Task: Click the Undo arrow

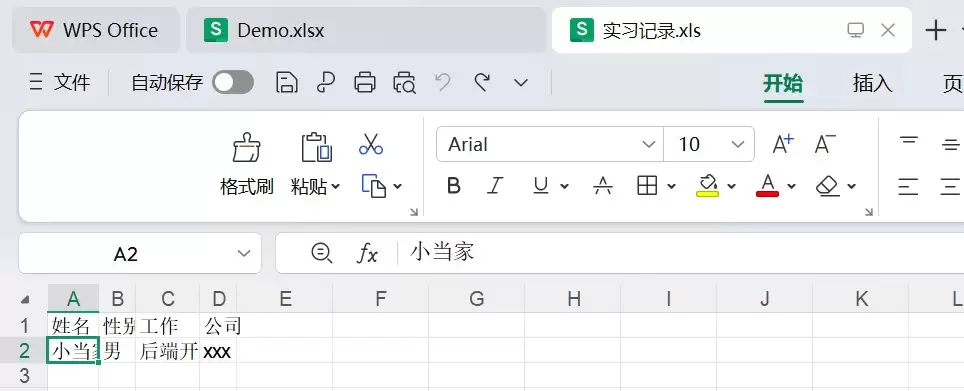Action: point(443,81)
